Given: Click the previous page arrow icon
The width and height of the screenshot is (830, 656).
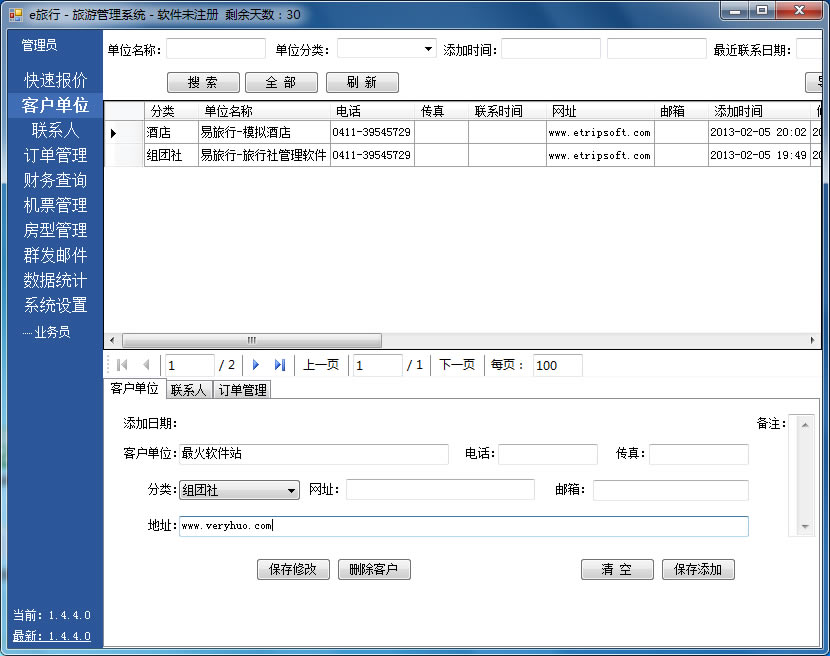Looking at the screenshot, I should click(146, 365).
